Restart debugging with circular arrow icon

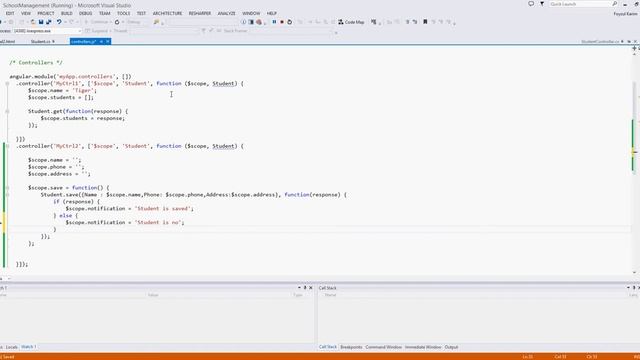tap(289, 22)
